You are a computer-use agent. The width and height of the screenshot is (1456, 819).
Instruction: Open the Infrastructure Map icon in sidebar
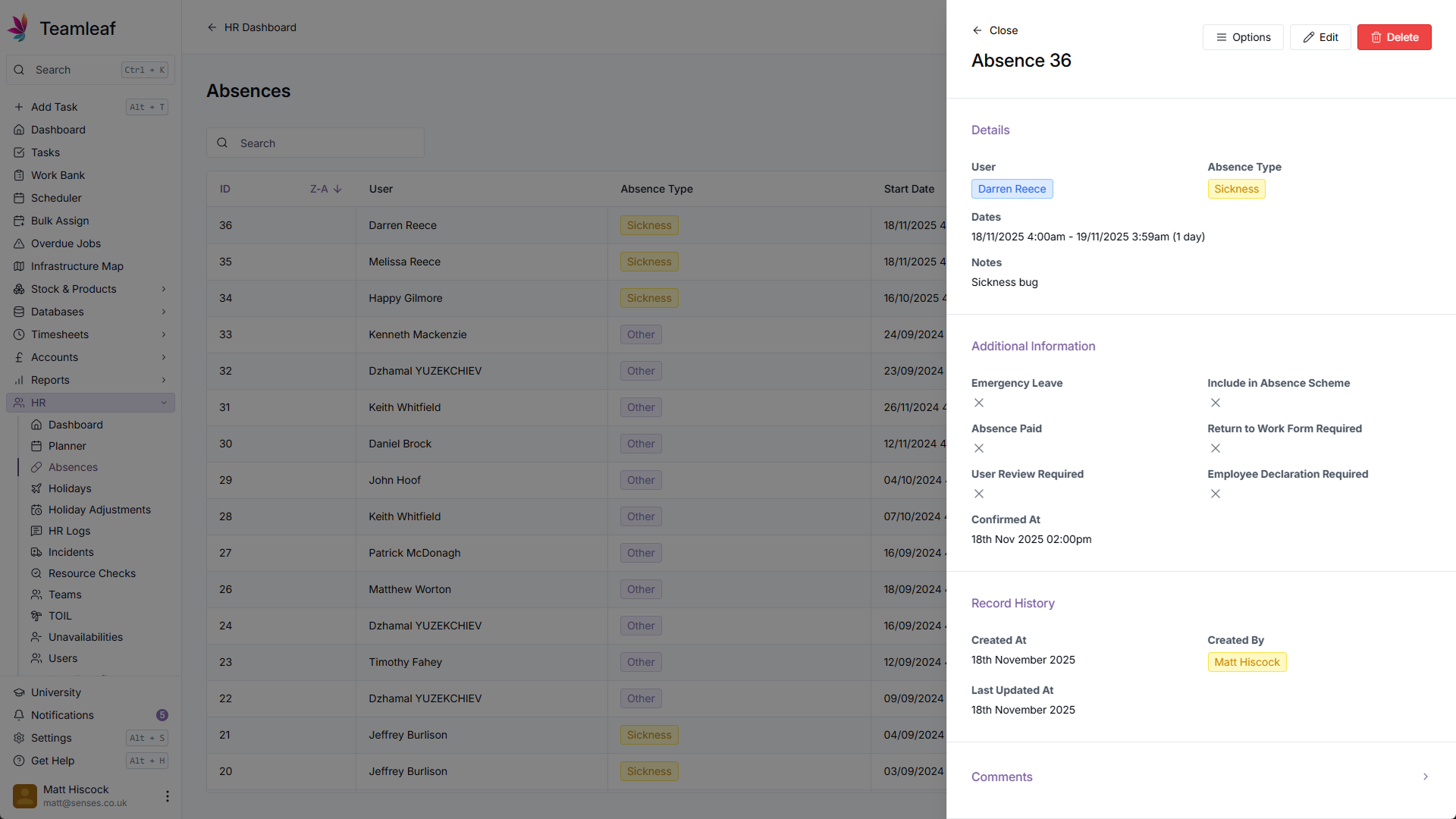click(x=19, y=266)
